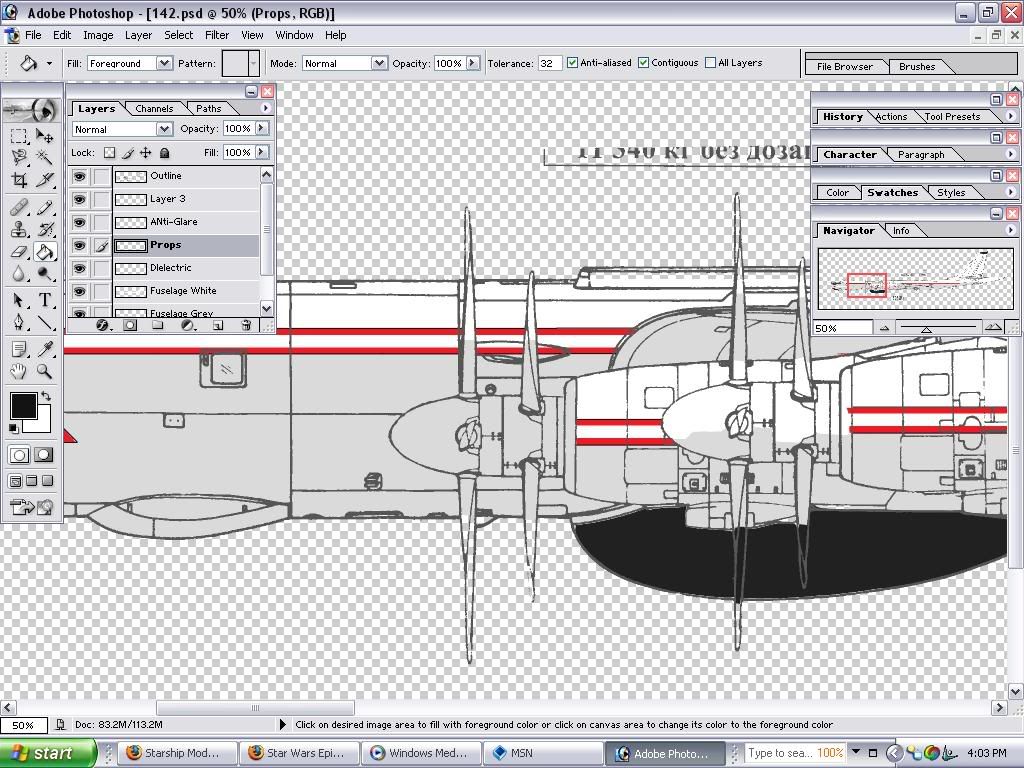Pick the History Brush tool
Screen dimensions: 1024x768
[44, 229]
